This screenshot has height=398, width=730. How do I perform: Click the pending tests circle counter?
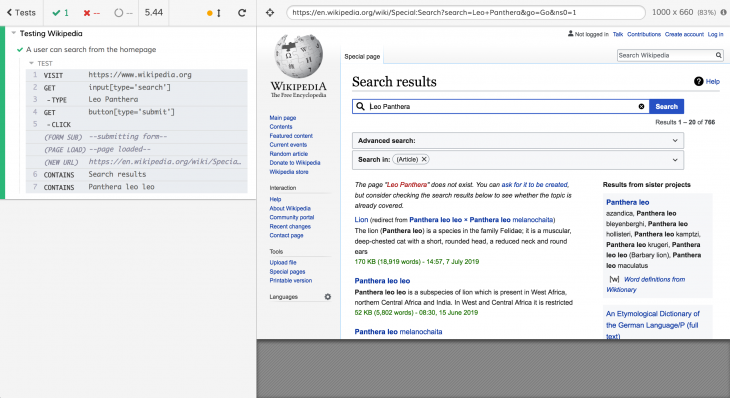click(x=123, y=13)
